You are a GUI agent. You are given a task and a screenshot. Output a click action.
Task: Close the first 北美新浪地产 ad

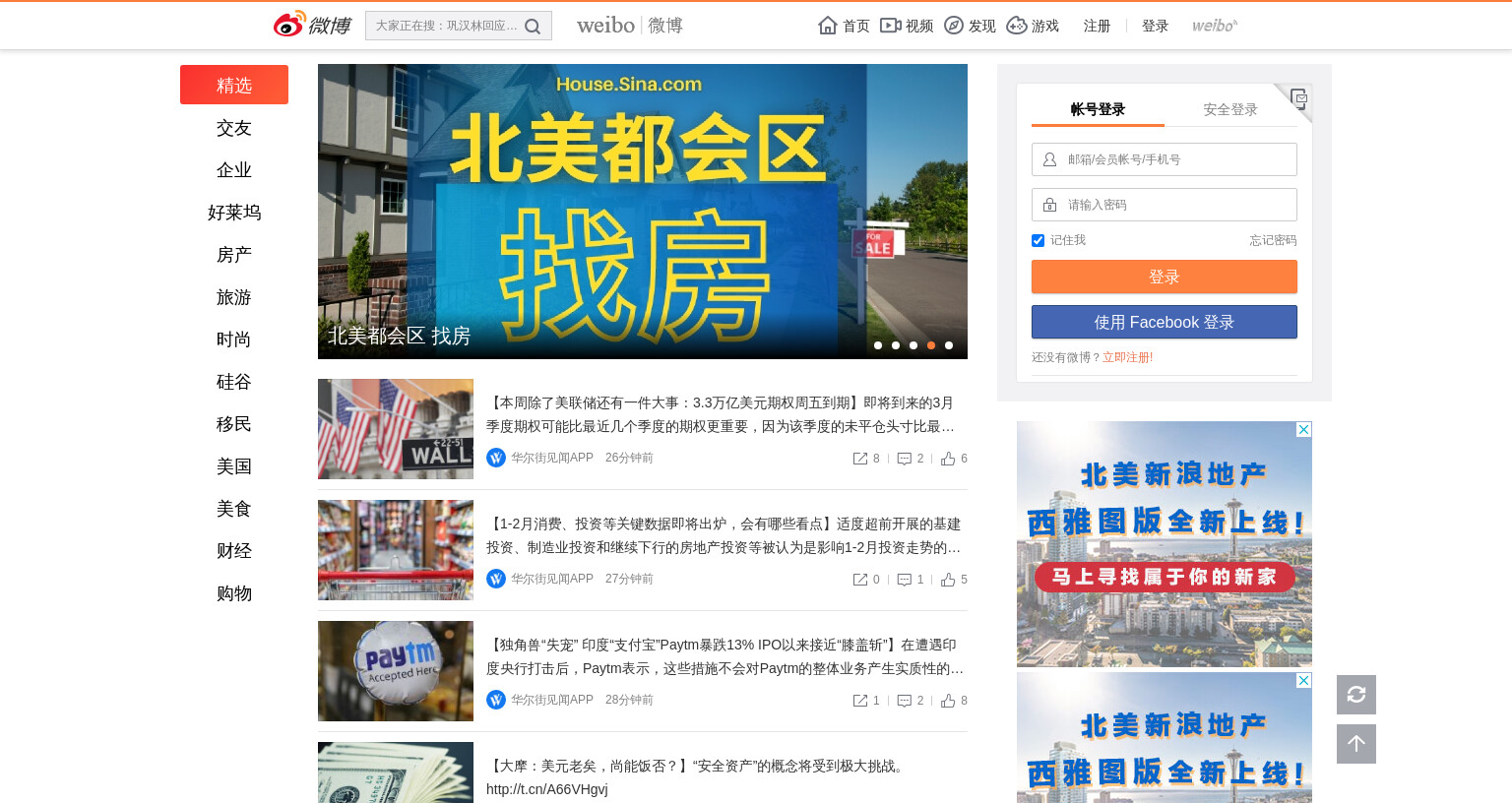1303,430
